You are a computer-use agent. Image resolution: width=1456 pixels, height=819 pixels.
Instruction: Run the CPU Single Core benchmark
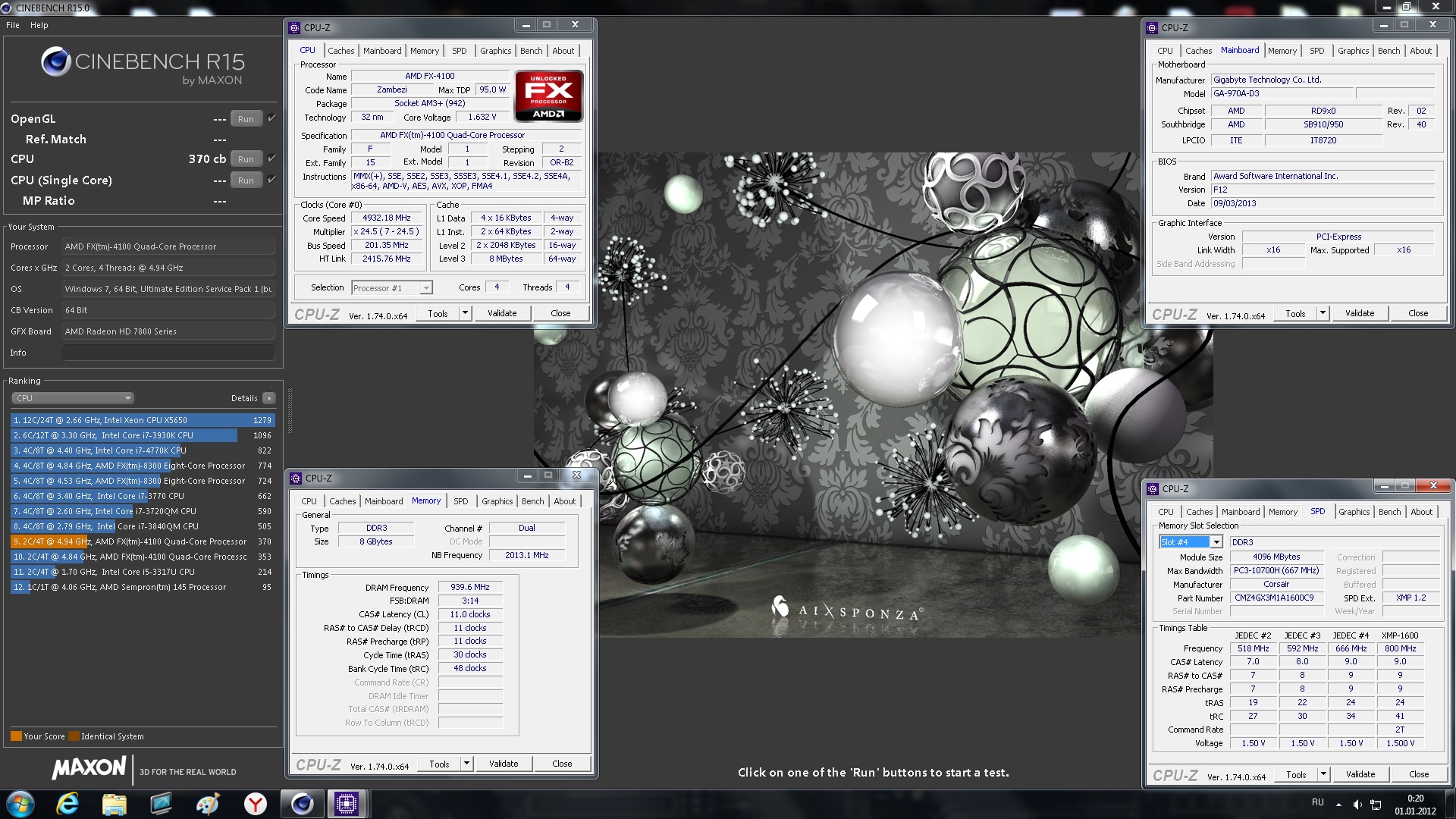pyautogui.click(x=246, y=180)
